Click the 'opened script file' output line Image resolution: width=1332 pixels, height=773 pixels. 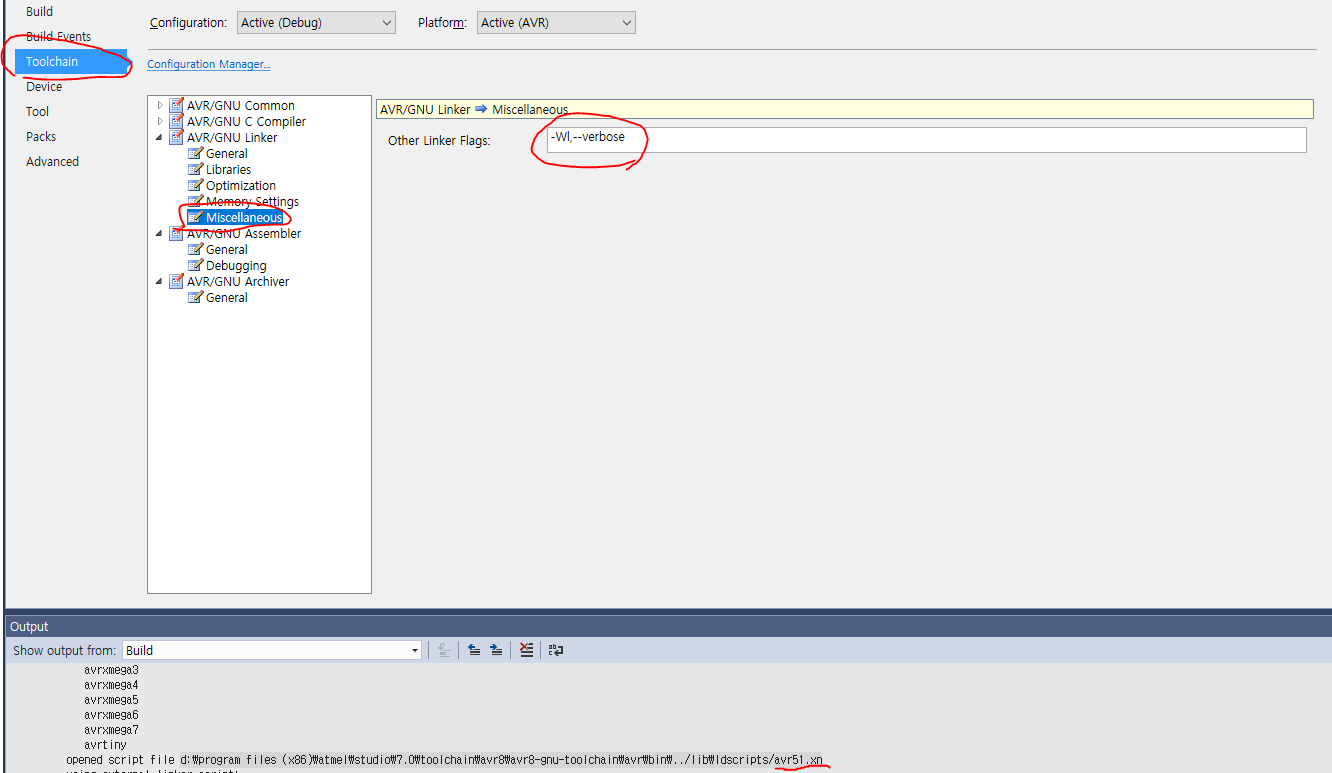pos(444,760)
